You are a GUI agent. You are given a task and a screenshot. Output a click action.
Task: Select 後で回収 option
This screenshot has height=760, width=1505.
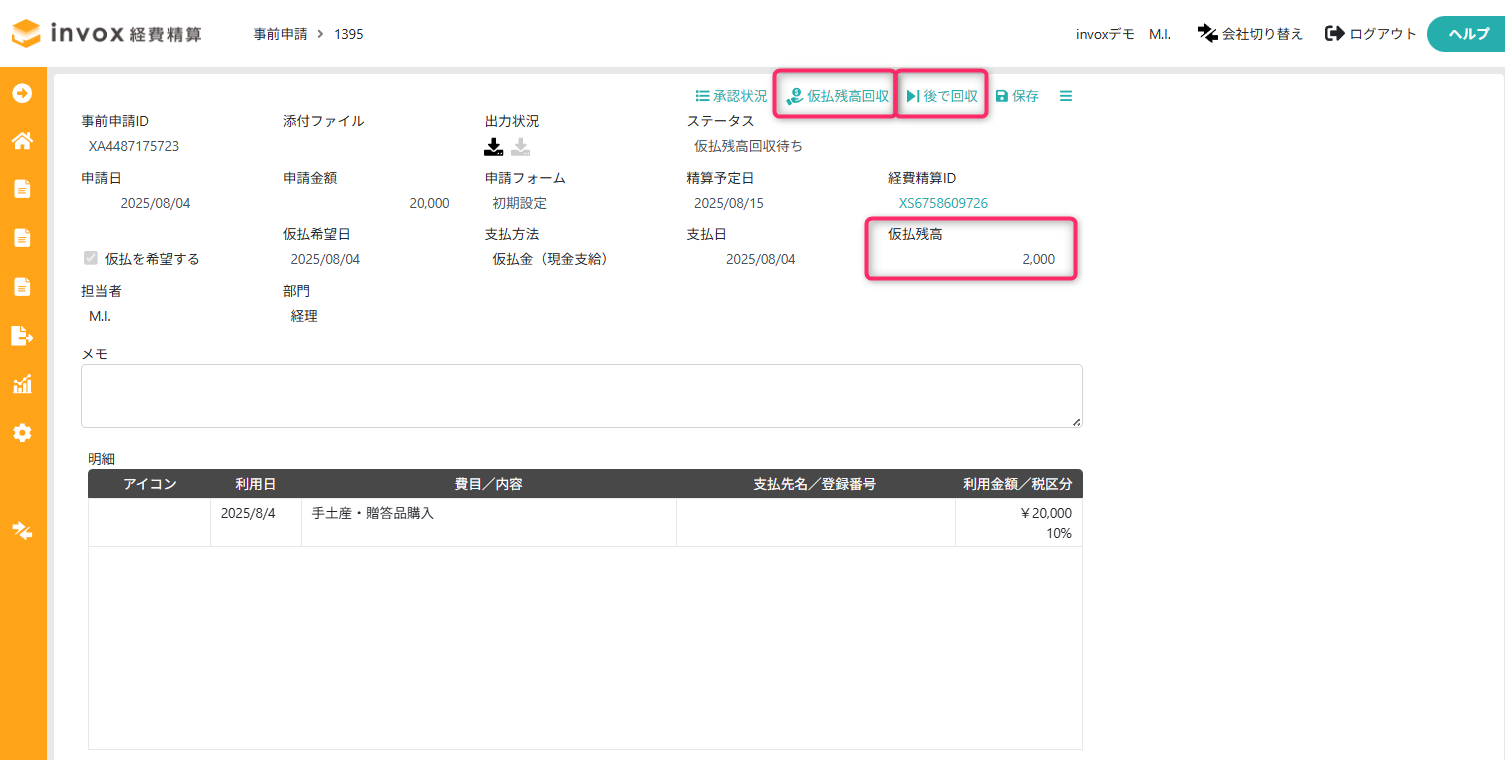[942, 96]
